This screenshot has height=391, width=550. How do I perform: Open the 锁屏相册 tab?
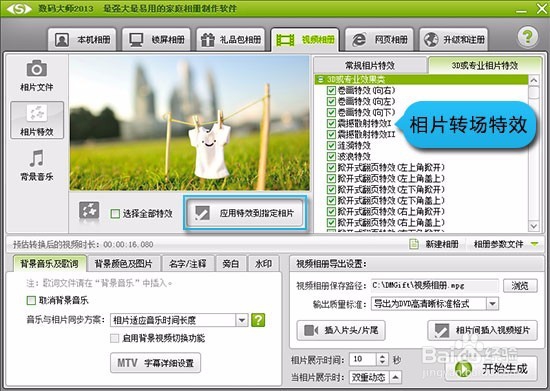(x=156, y=39)
